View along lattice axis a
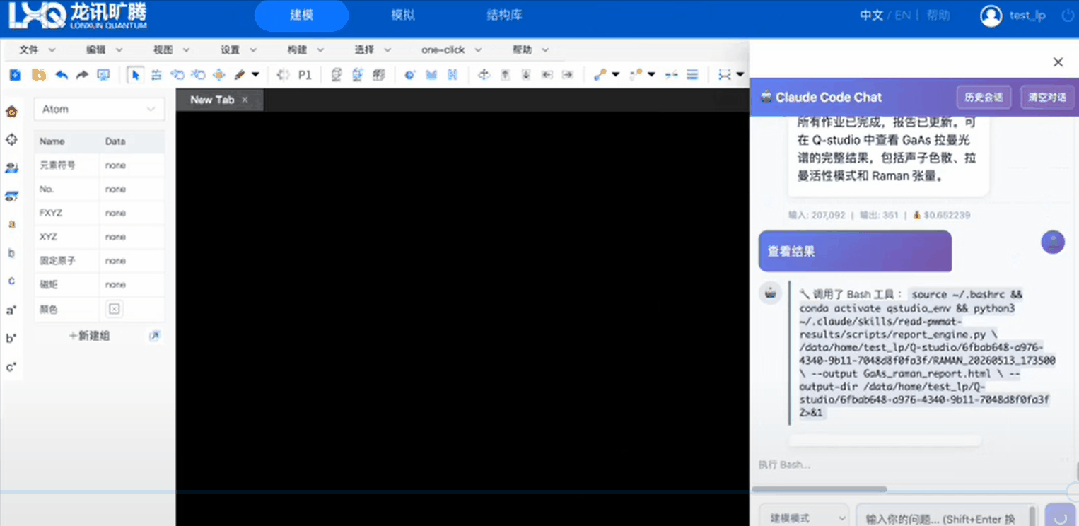Viewport: 1079px width, 526px height. point(12,224)
